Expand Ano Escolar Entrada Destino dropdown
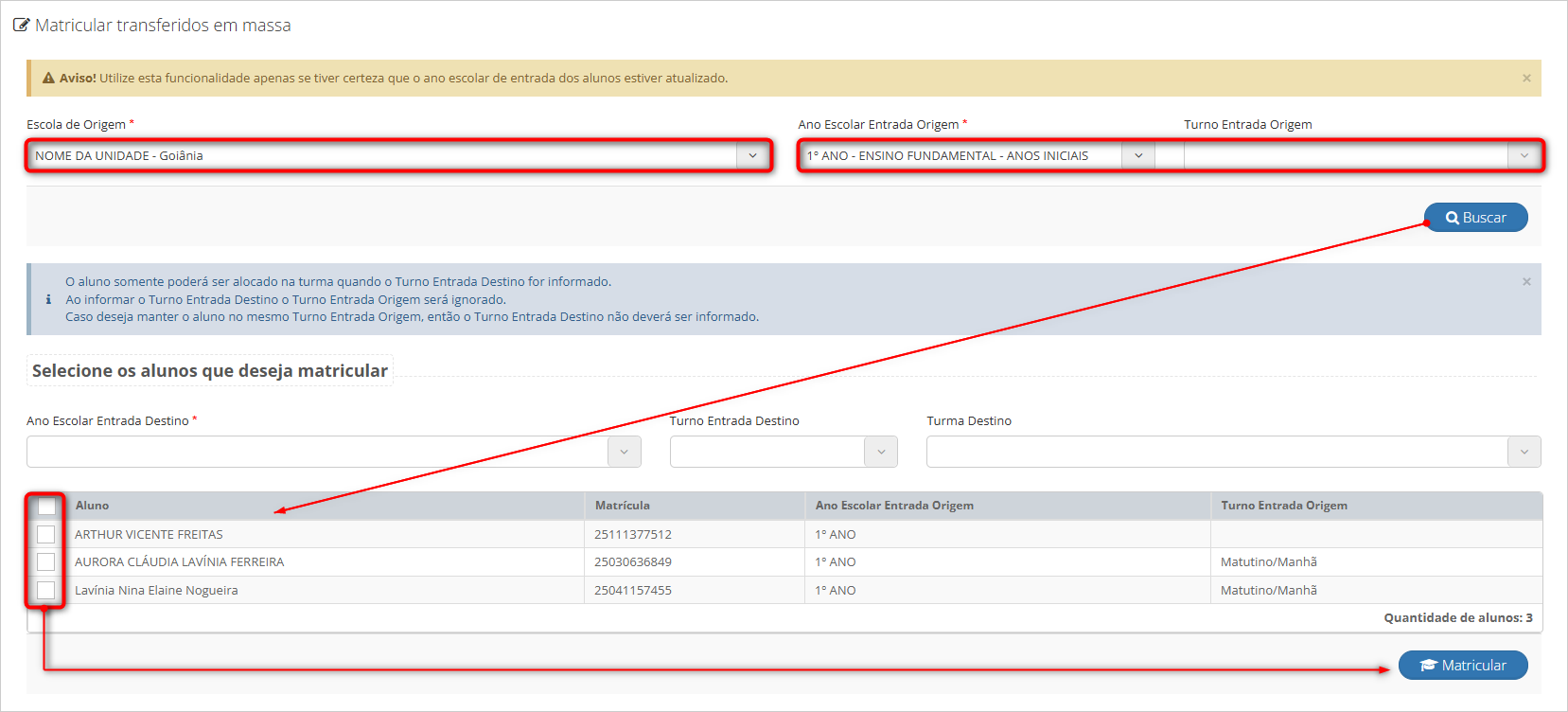This screenshot has width=1568, height=712. click(x=333, y=453)
